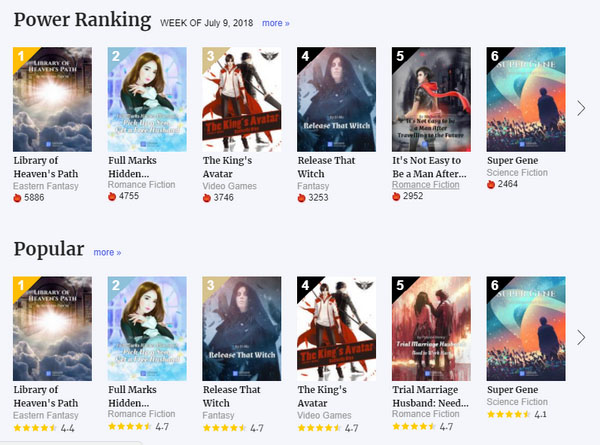Open Release That Witch cover in Popular
The image size is (600, 445).
pyautogui.click(x=242, y=329)
